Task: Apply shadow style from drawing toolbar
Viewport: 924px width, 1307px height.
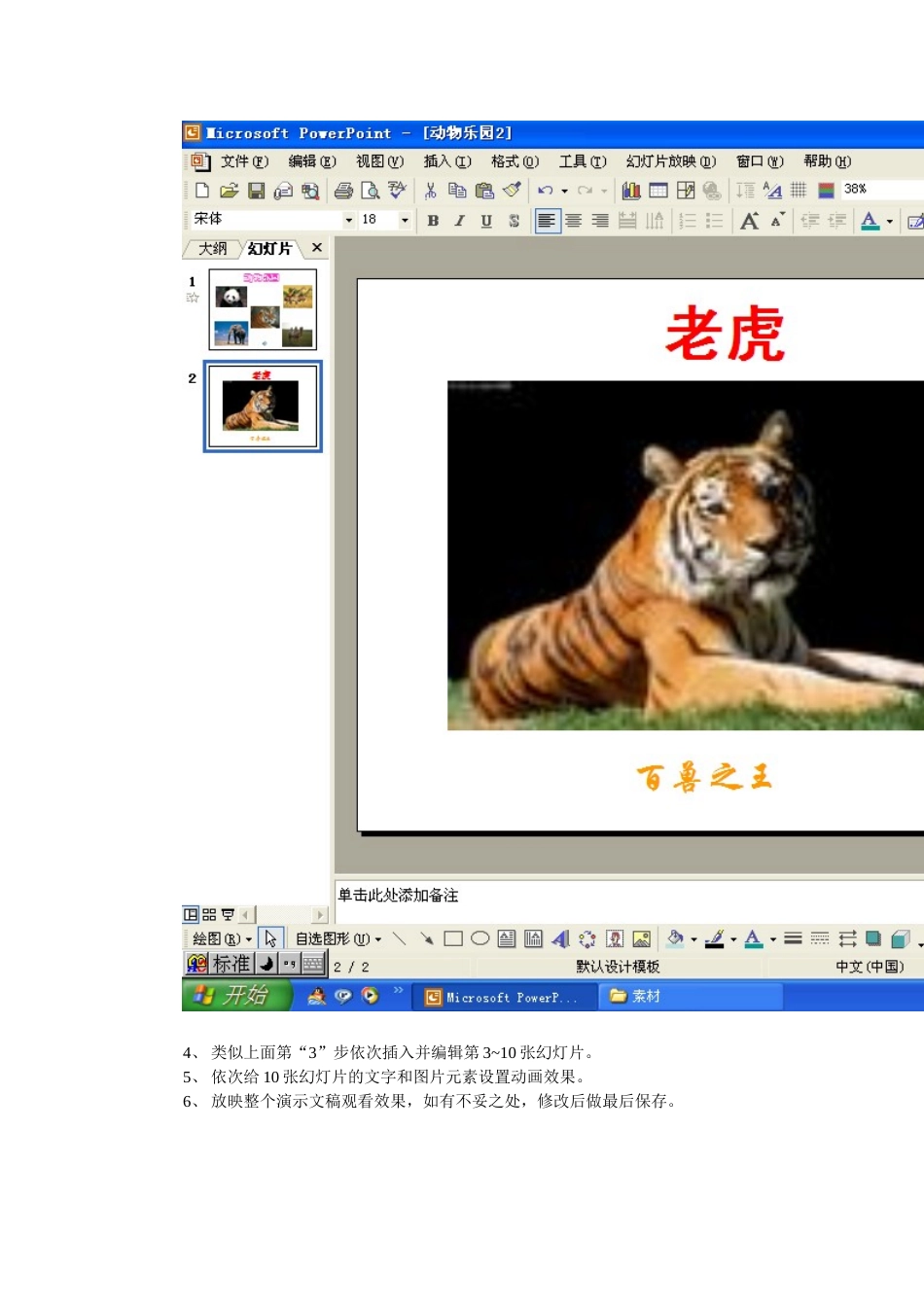Action: pyautogui.click(x=873, y=938)
